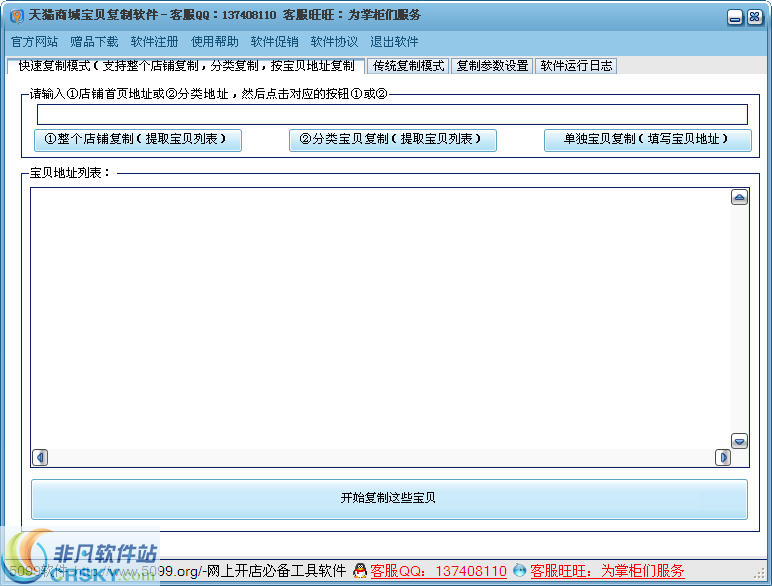Click the scroll down arrow of list
The width and height of the screenshot is (772, 586).
point(740,441)
